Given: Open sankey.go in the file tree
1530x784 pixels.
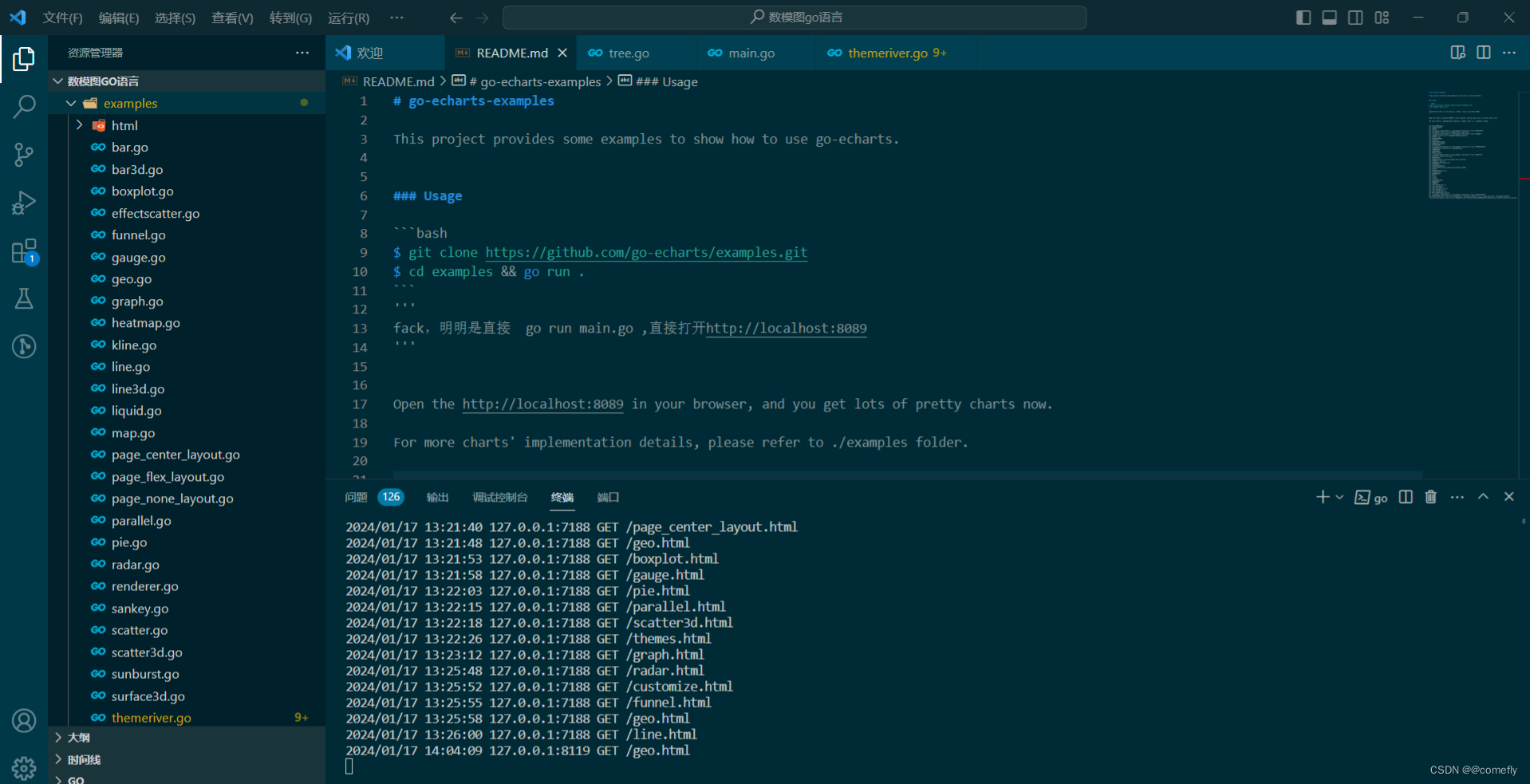Looking at the screenshot, I should (x=140, y=609).
